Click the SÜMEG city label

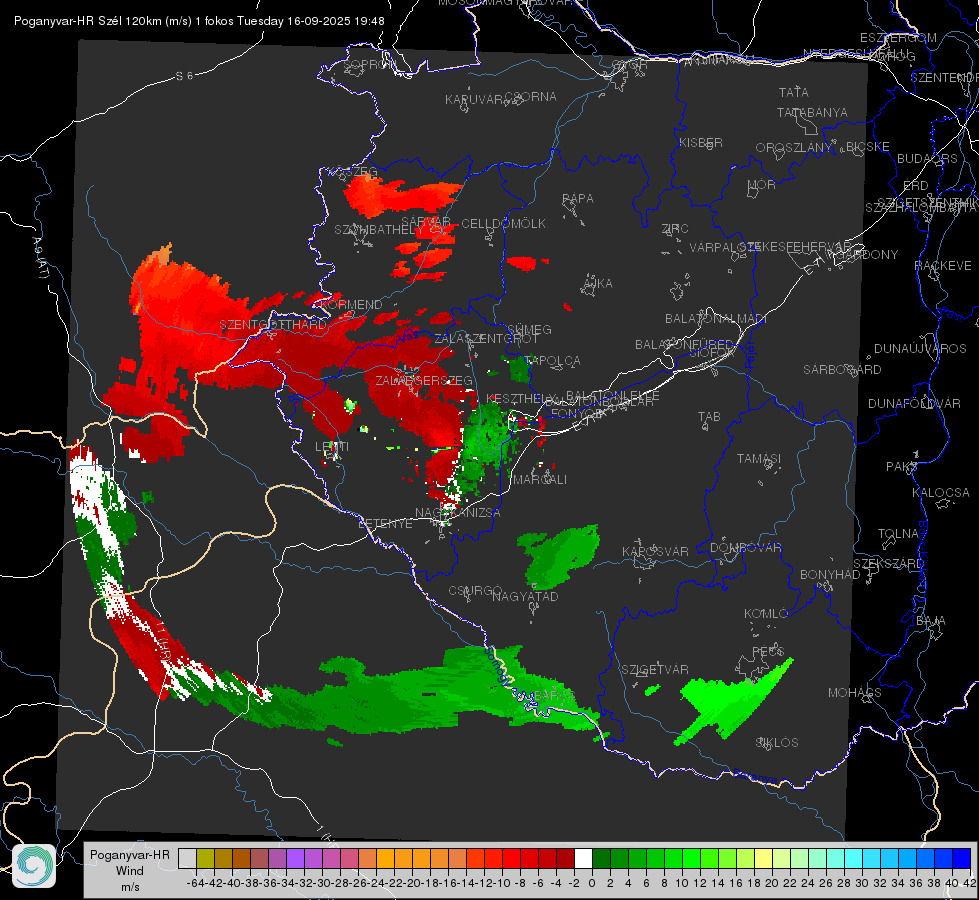529,329
